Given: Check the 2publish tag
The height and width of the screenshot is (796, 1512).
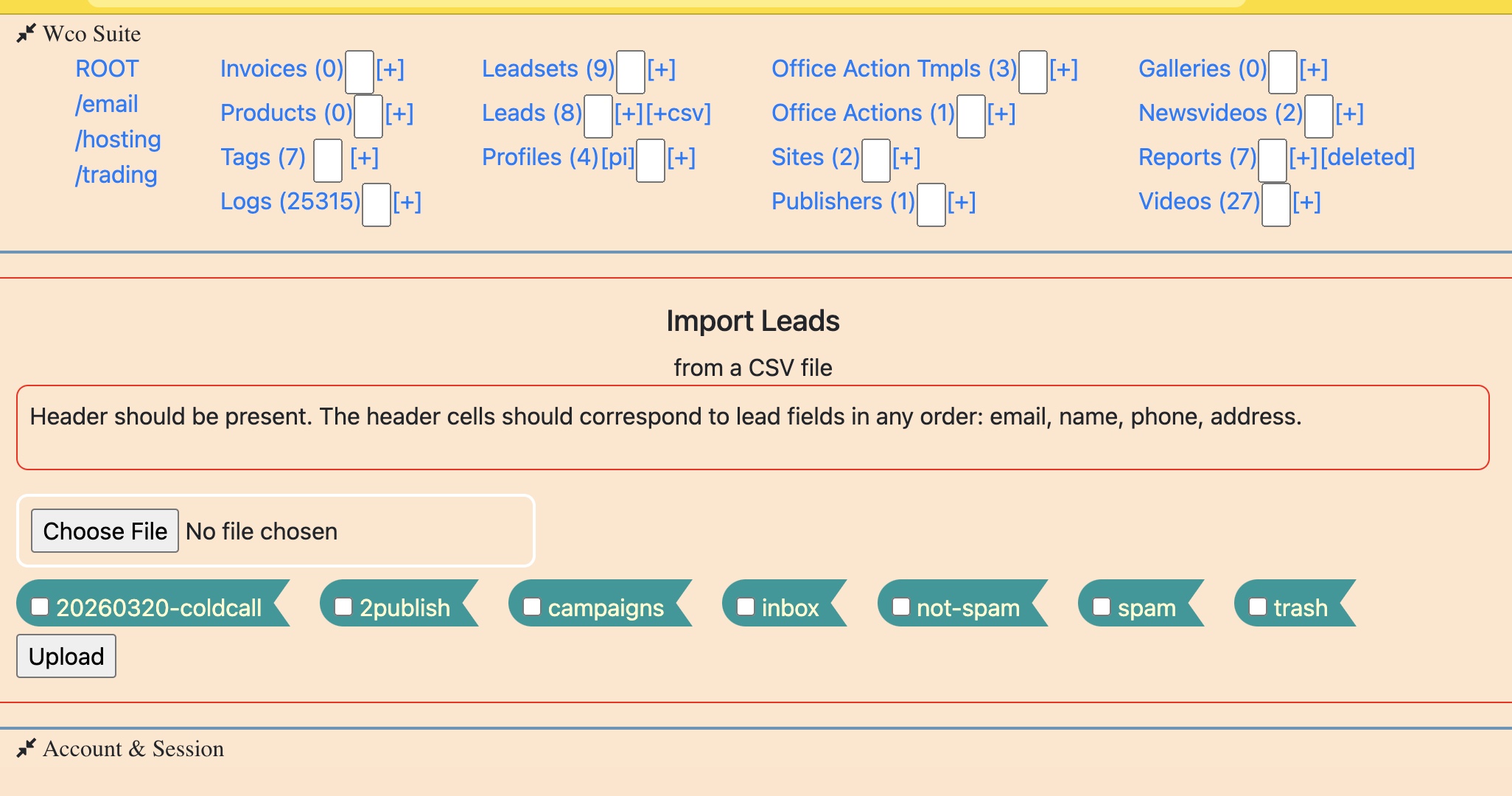Looking at the screenshot, I should click(343, 606).
